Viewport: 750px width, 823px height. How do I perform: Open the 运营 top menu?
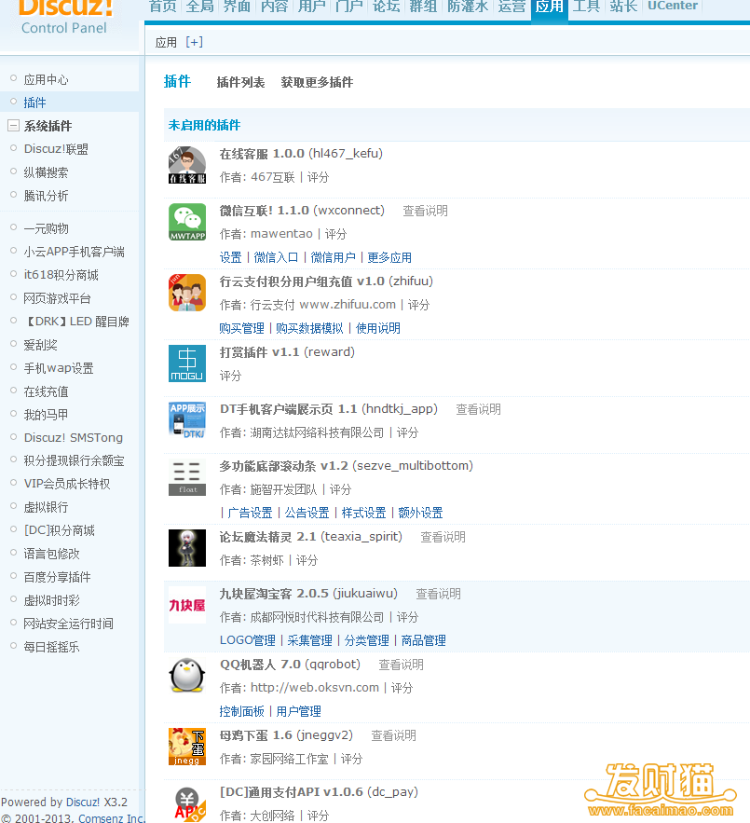pos(511,6)
